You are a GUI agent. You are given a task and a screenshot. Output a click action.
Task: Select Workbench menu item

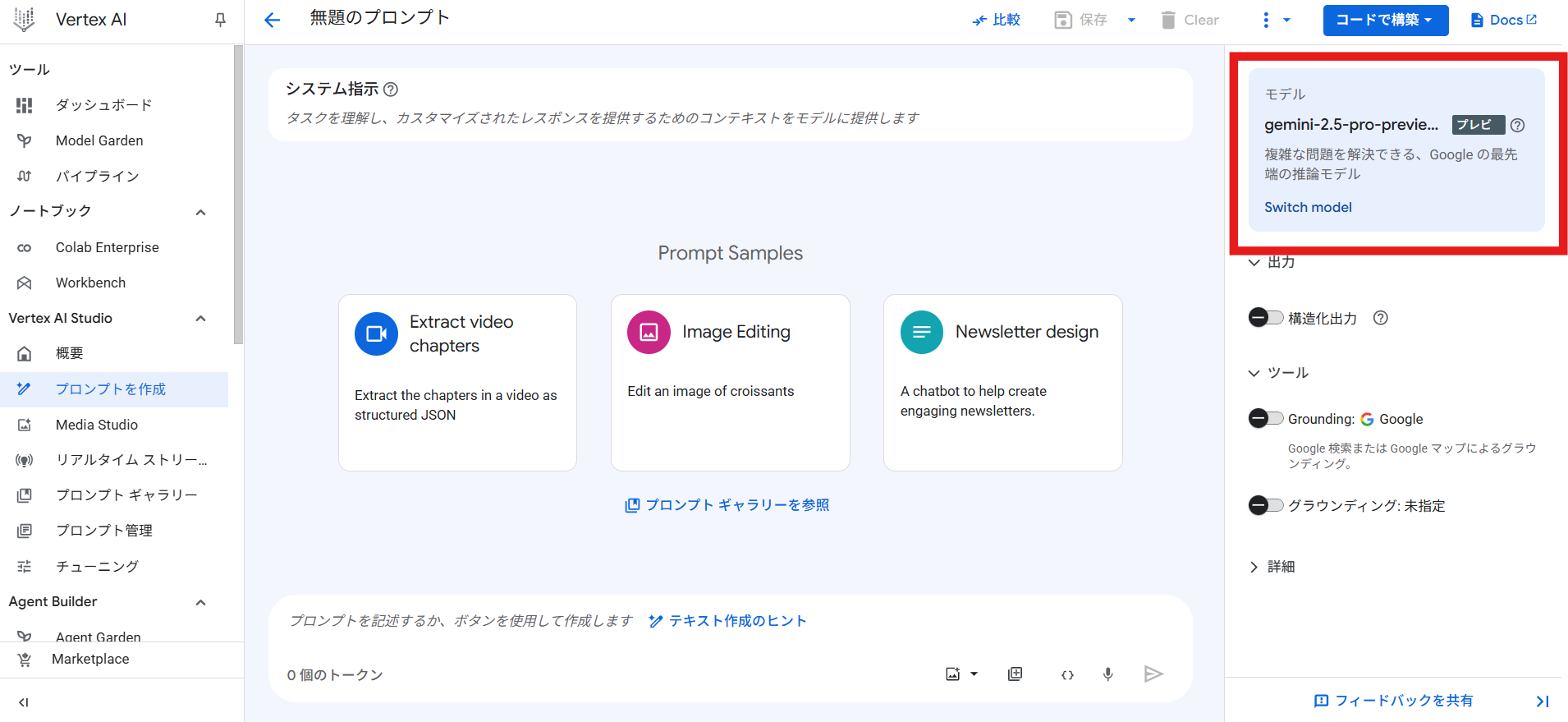[114, 283]
